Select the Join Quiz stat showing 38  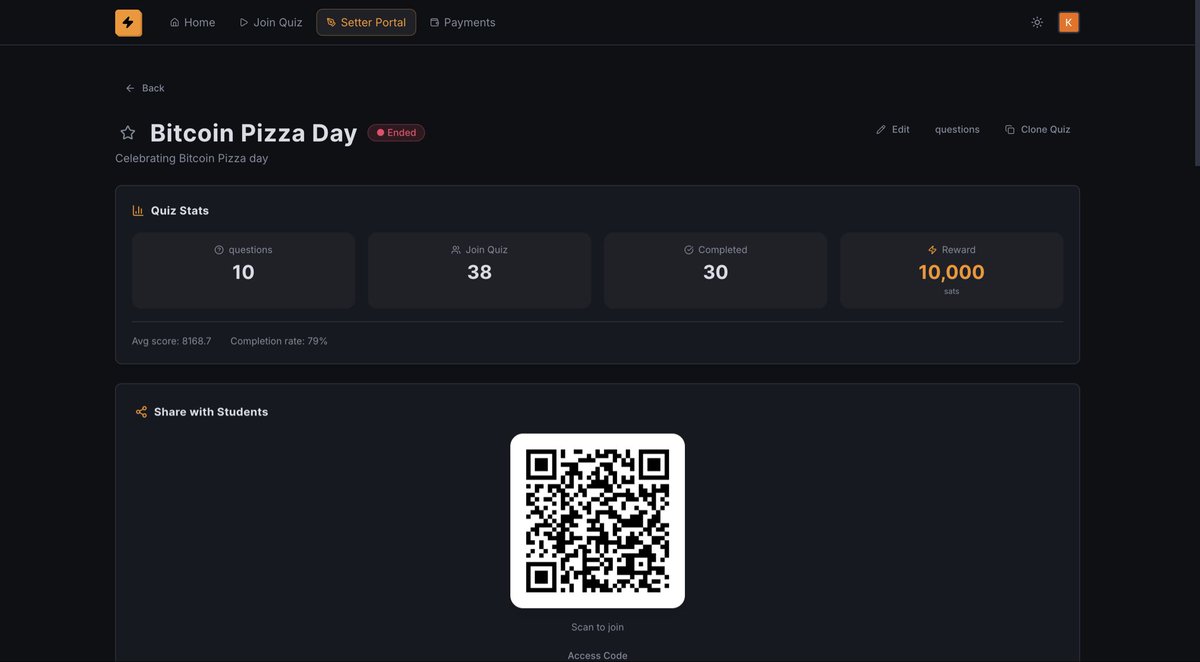tap(479, 270)
